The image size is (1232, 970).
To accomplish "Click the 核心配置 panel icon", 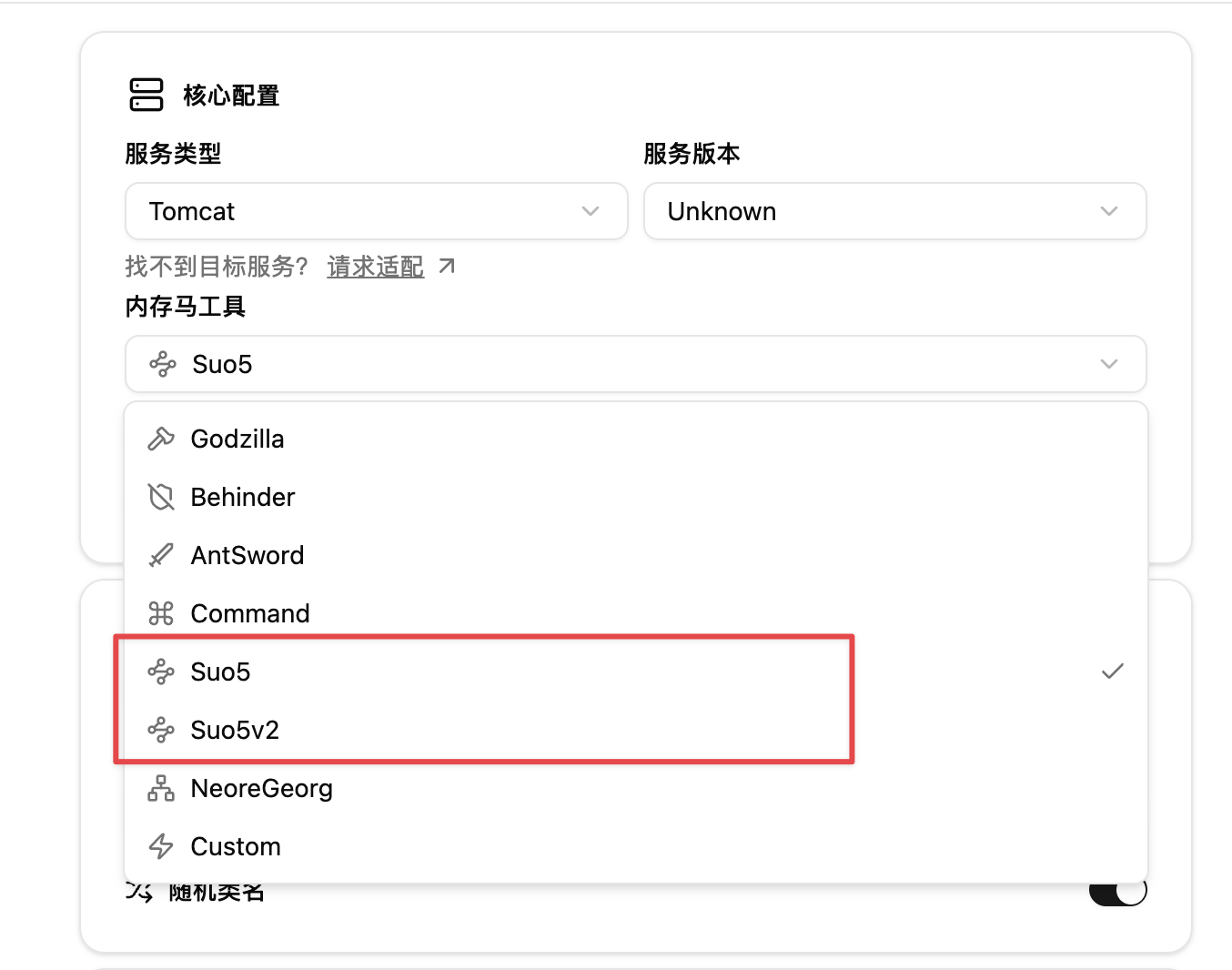I will (146, 94).
